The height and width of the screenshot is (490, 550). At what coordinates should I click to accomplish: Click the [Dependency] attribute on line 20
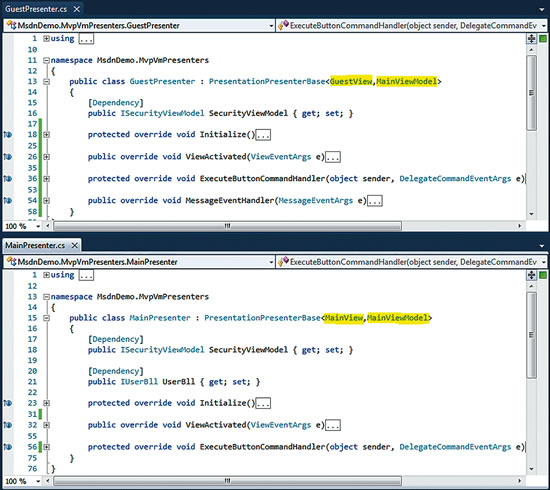coord(115,371)
